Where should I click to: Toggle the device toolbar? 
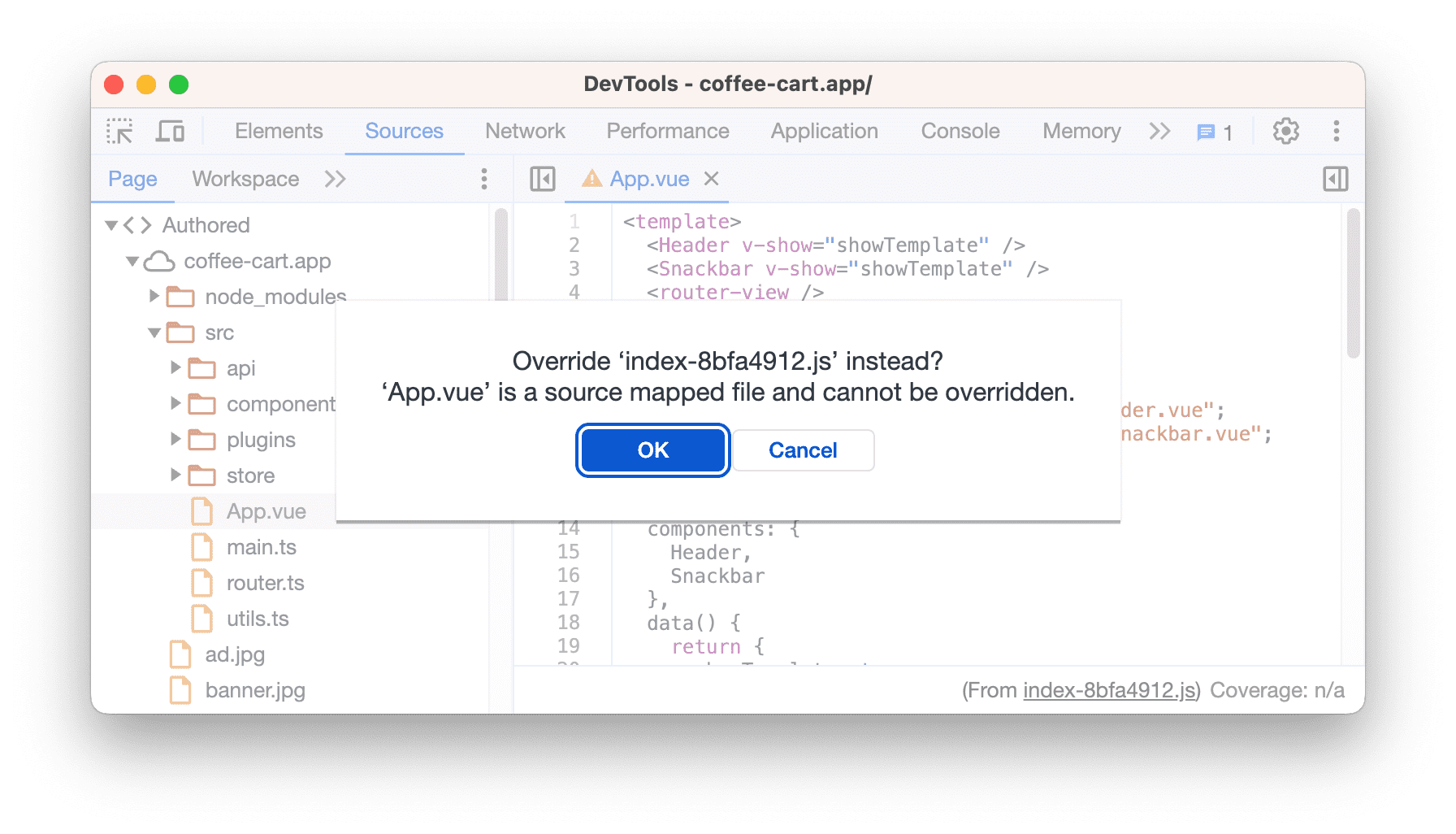169,131
